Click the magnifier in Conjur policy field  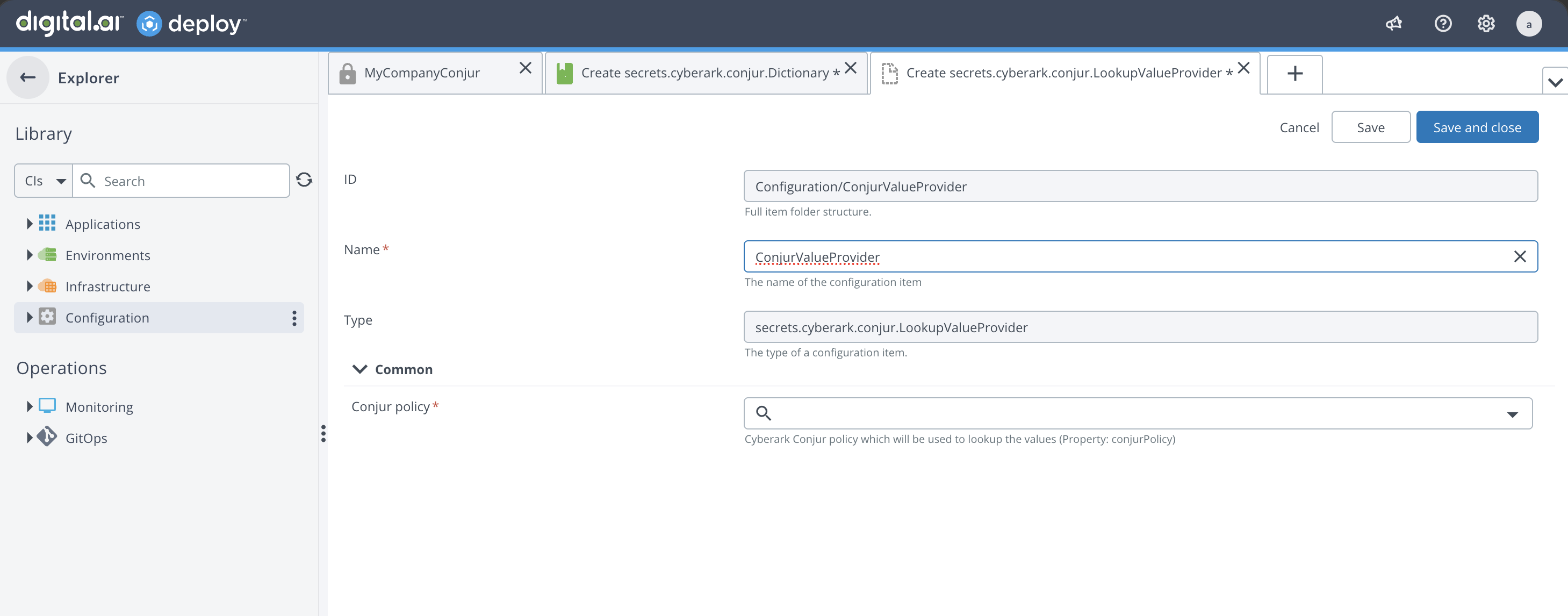pyautogui.click(x=763, y=413)
